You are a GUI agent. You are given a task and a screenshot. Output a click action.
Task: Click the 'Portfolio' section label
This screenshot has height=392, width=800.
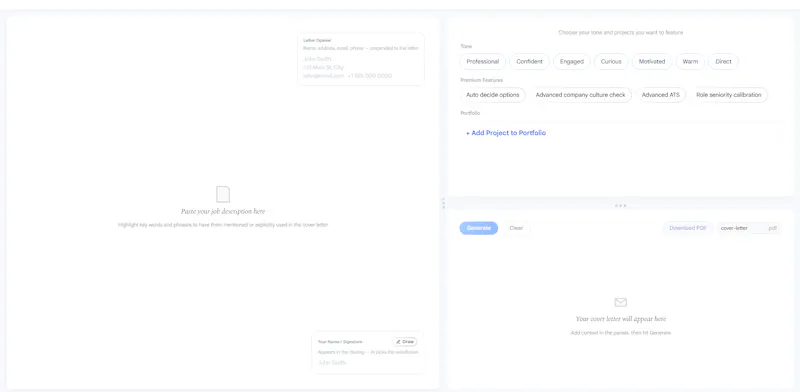[470, 113]
